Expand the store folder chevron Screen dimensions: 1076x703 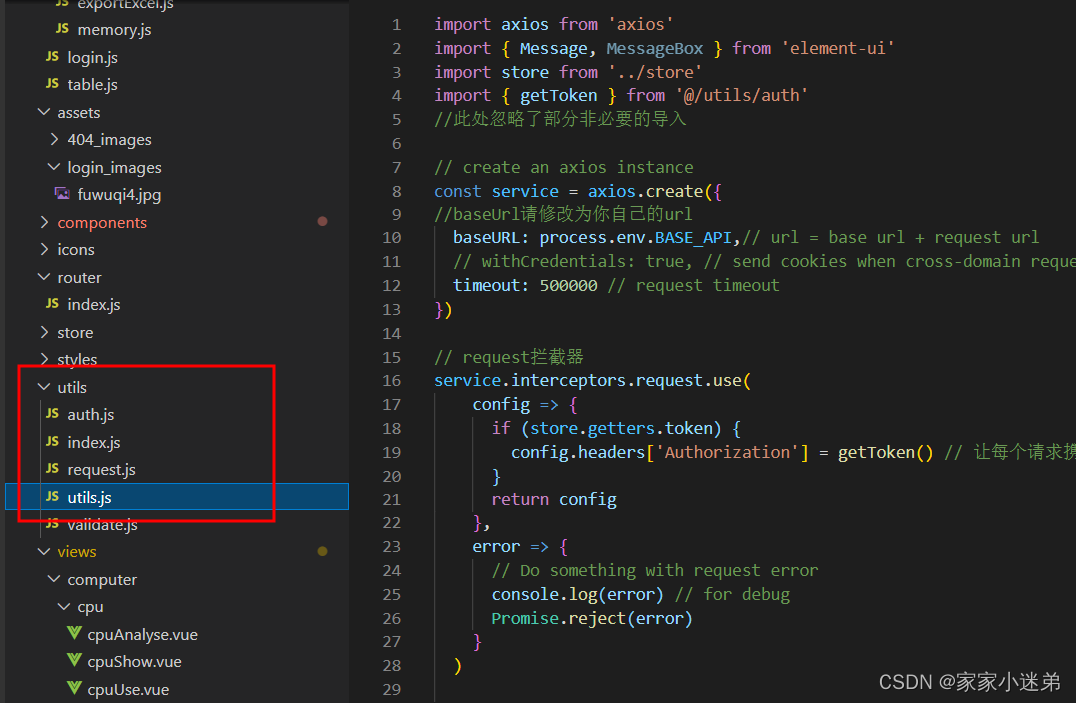click(44, 332)
